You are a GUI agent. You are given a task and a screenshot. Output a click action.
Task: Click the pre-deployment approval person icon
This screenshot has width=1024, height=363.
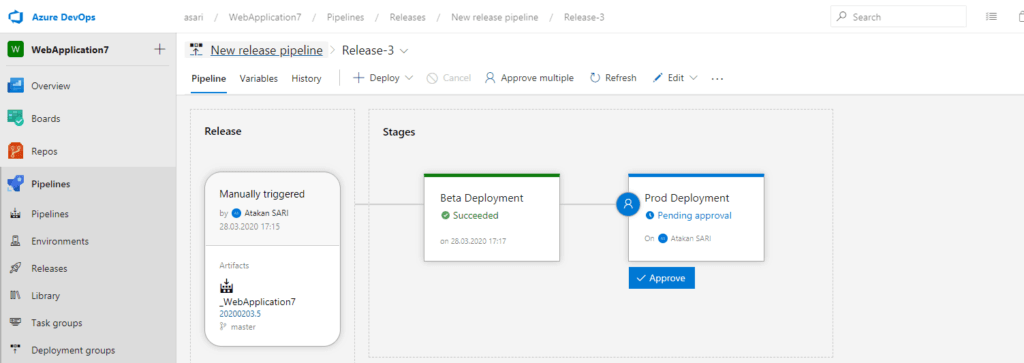(x=628, y=203)
